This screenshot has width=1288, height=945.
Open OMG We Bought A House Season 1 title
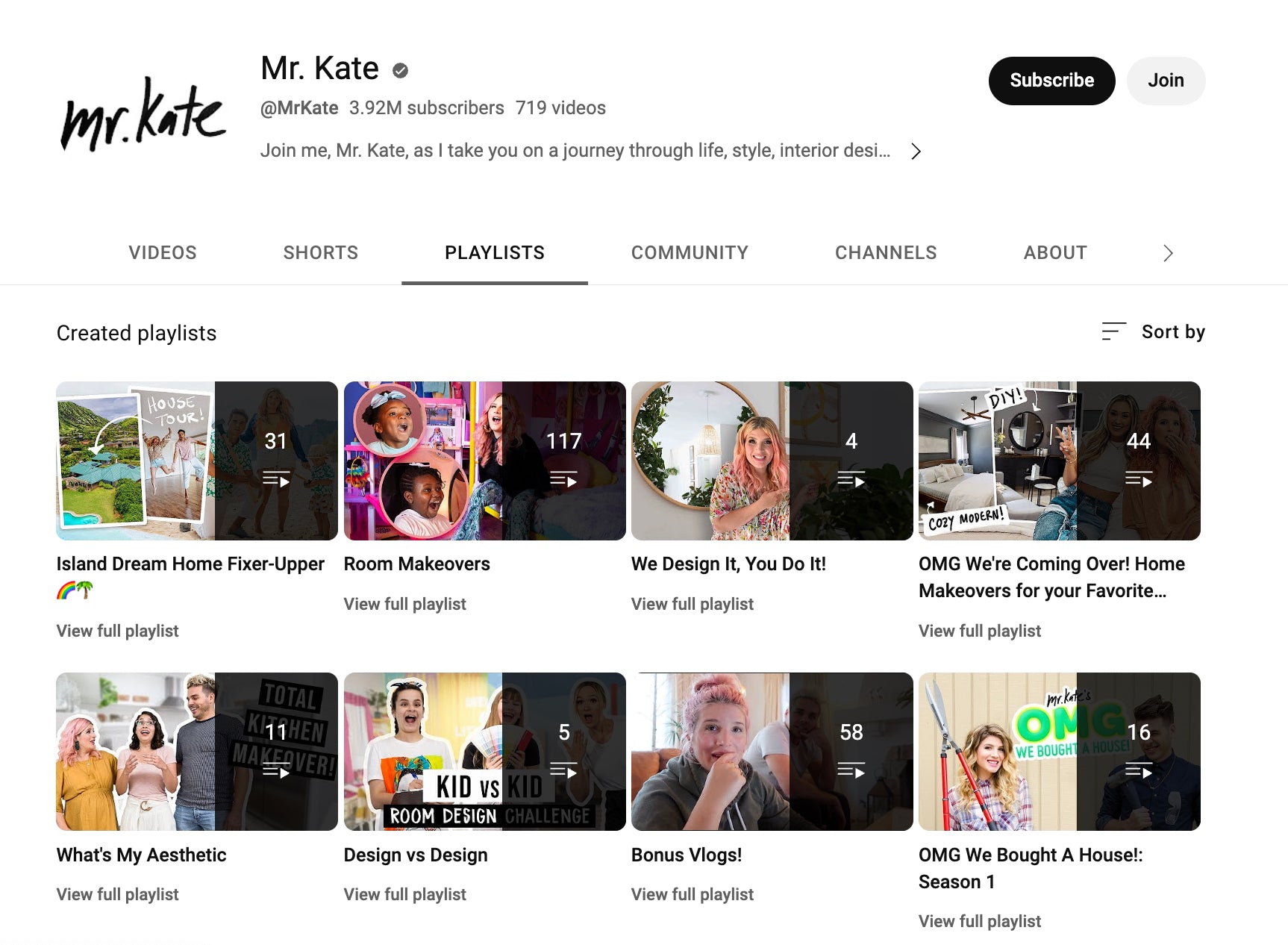coord(1031,868)
